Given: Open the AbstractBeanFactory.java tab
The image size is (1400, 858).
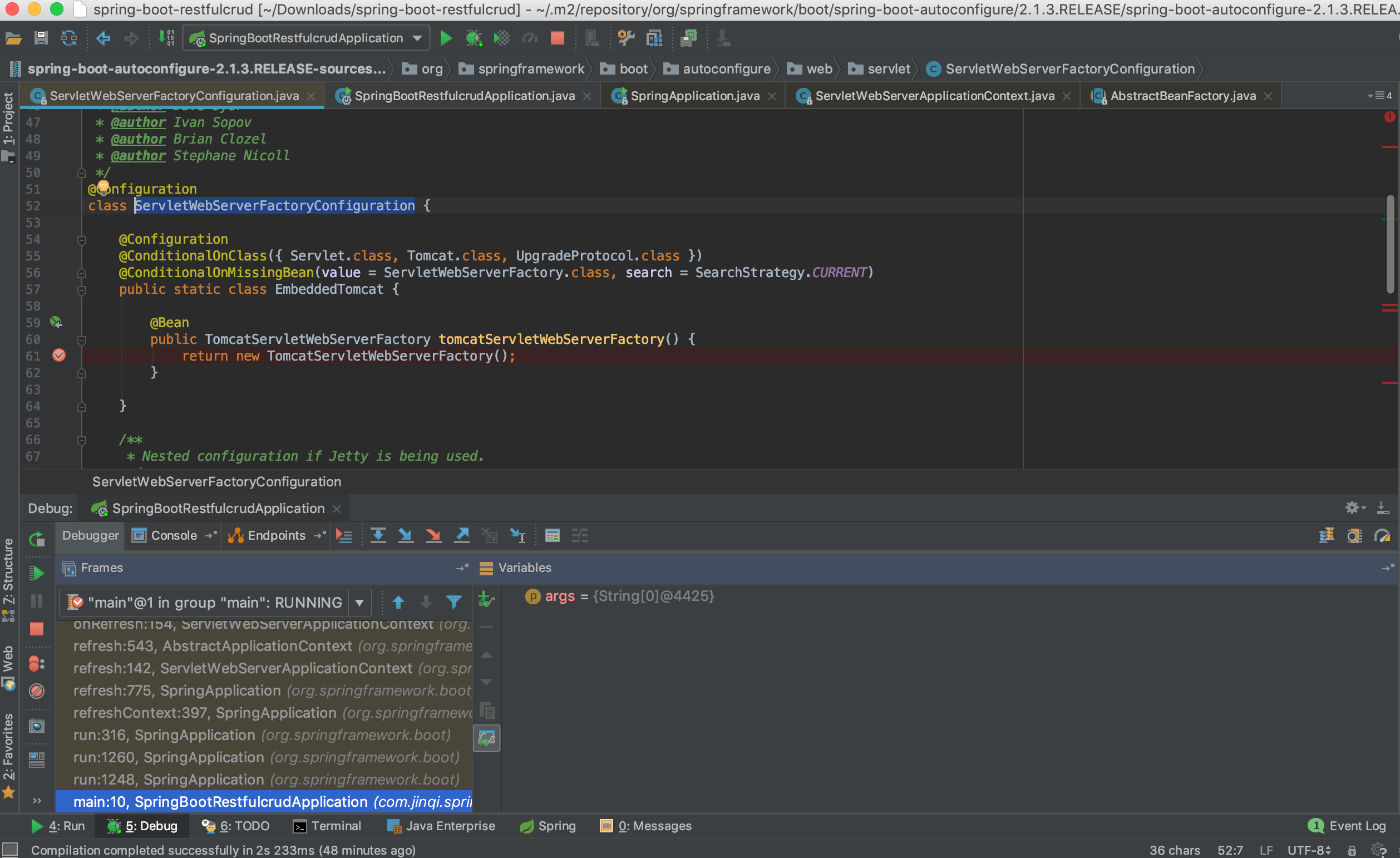Looking at the screenshot, I should tap(1182, 96).
